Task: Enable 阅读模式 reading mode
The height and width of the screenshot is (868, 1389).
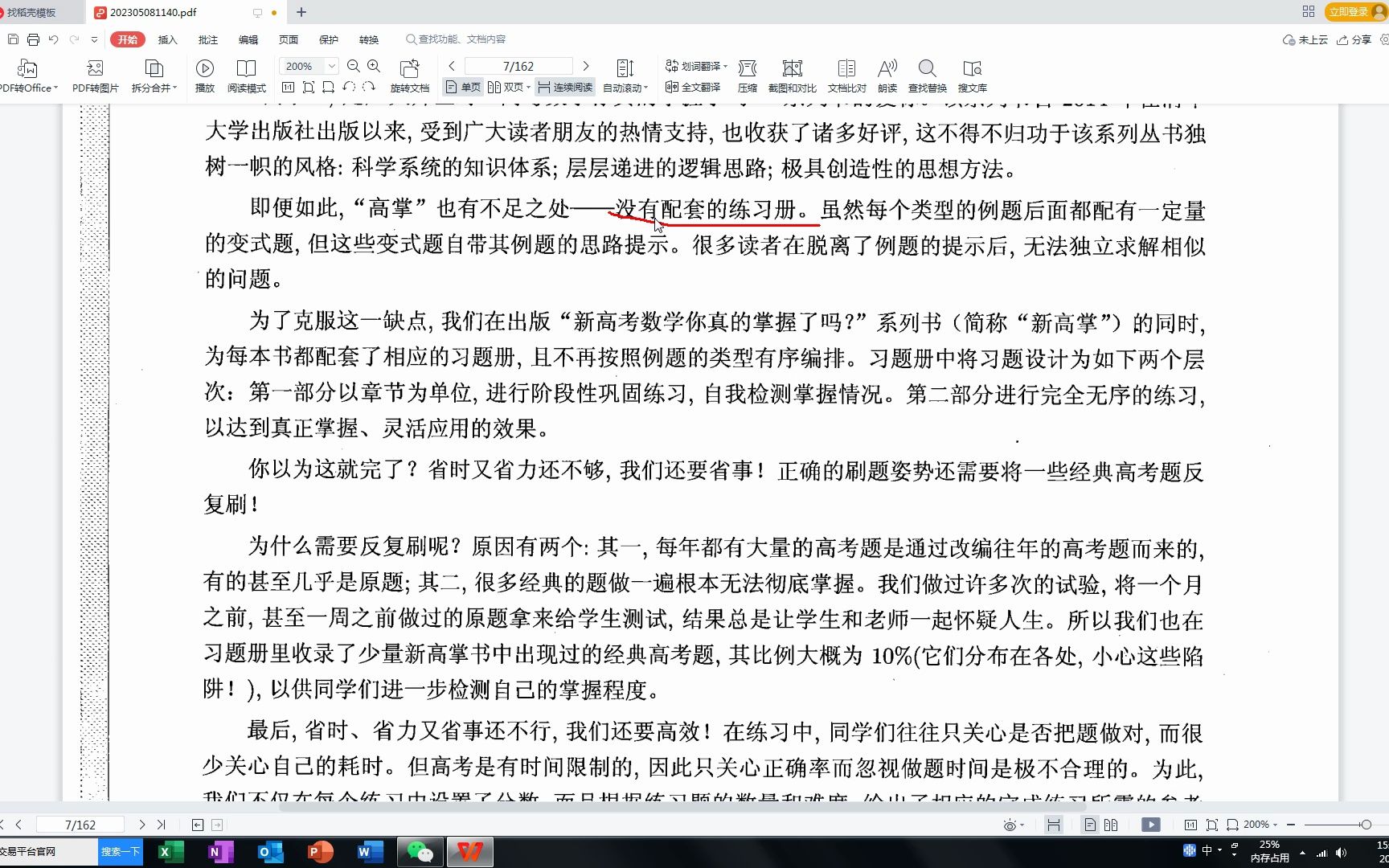Action: point(246,76)
